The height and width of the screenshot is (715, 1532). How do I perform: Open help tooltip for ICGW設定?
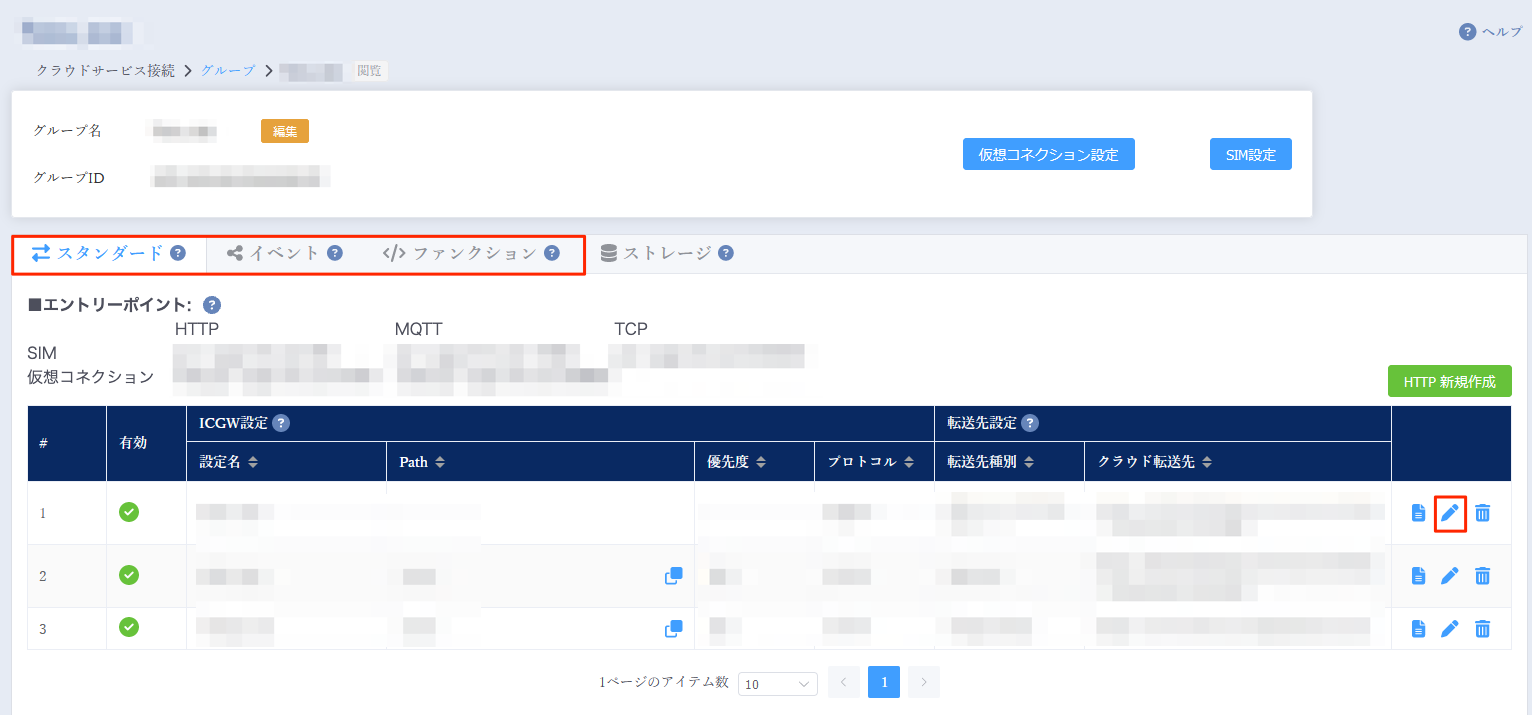coord(281,423)
